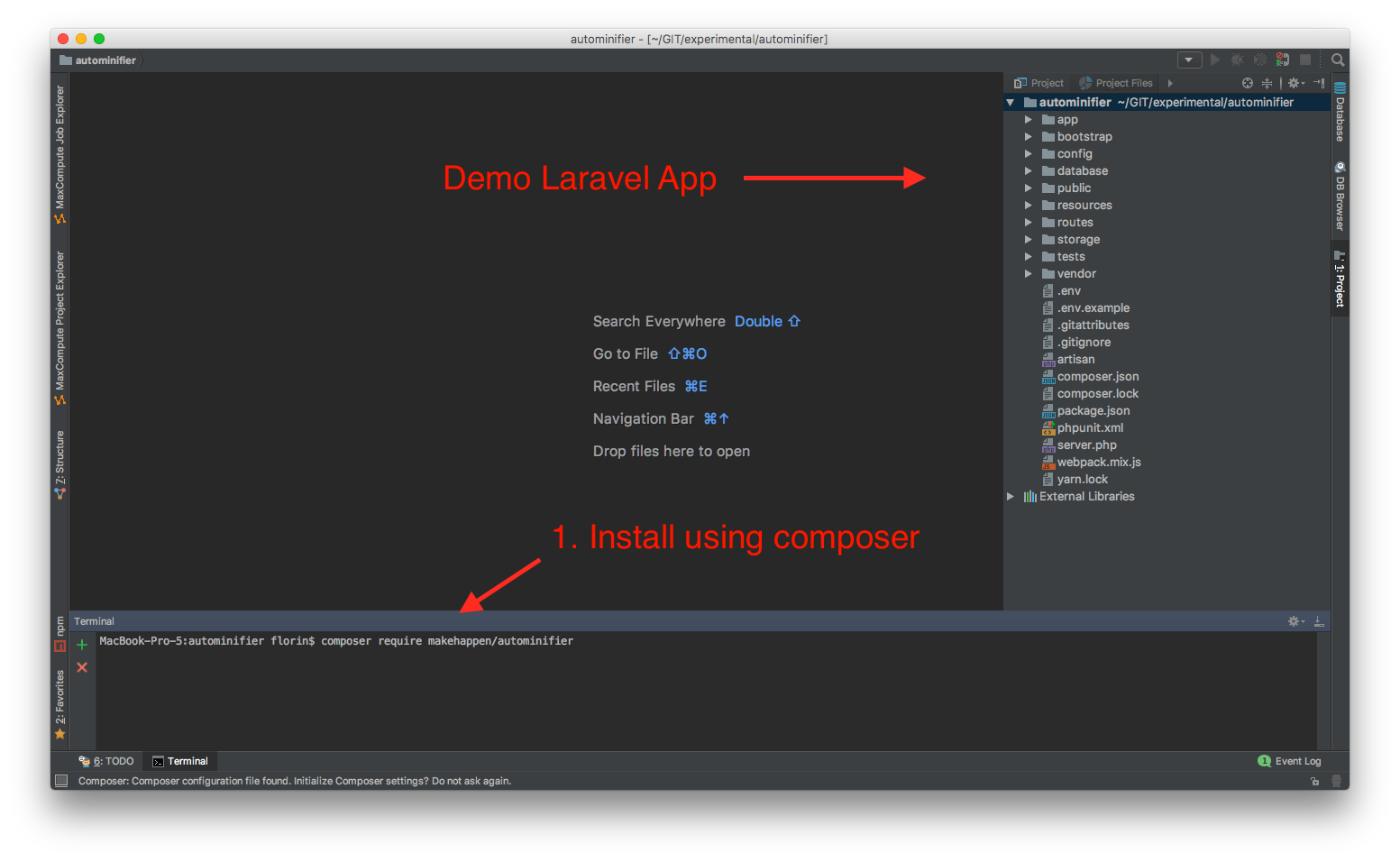The width and height of the screenshot is (1400, 862).
Task: Expand the storage folder
Action: [x=1028, y=240]
